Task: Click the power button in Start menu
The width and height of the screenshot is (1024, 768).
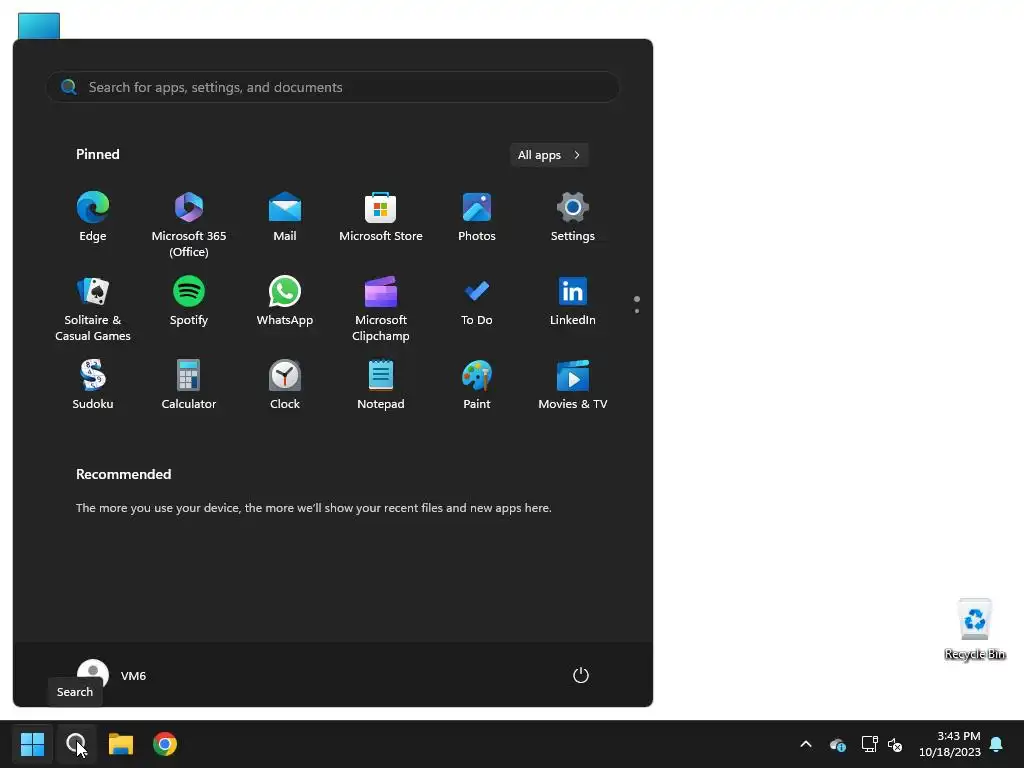Action: coord(581,675)
